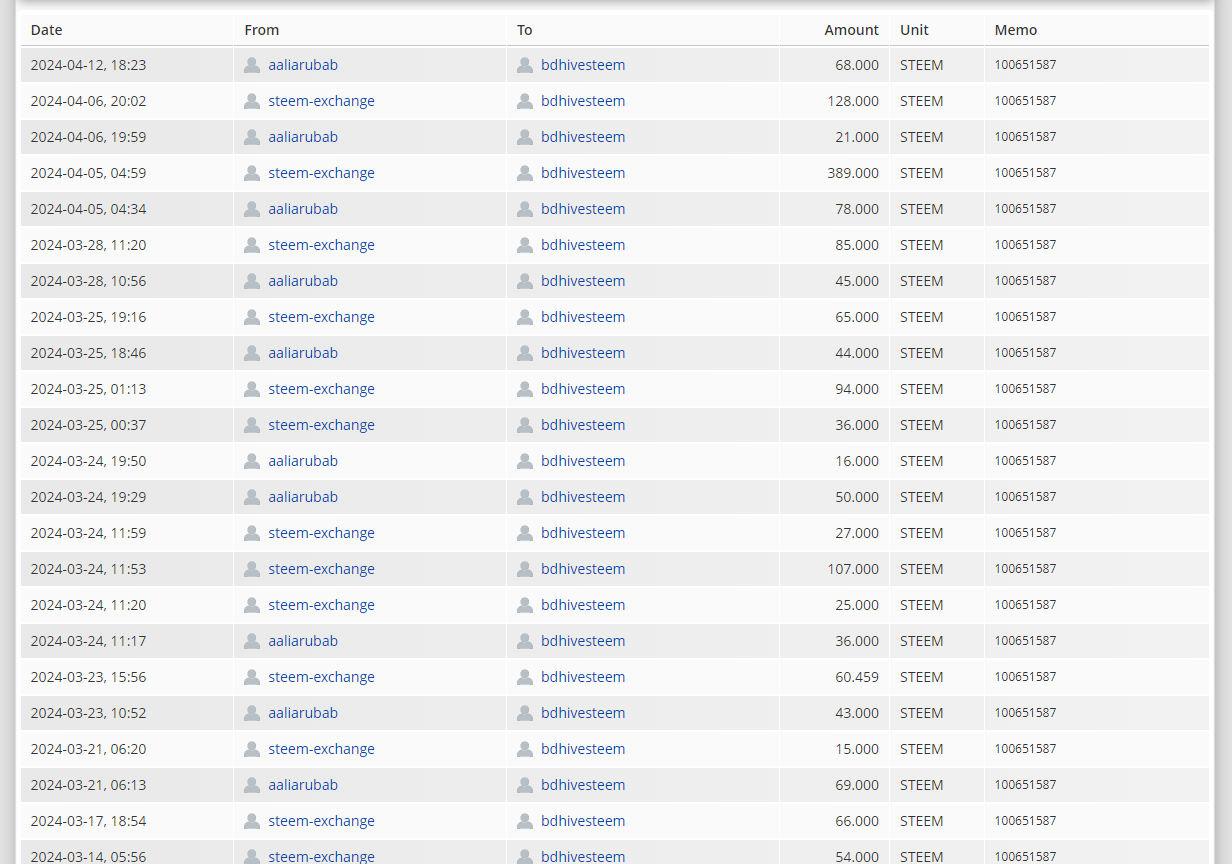The image size is (1232, 864).
Task: Open steem-exchange link in 2024-03-28, 11:20 row
Action: click(x=321, y=245)
